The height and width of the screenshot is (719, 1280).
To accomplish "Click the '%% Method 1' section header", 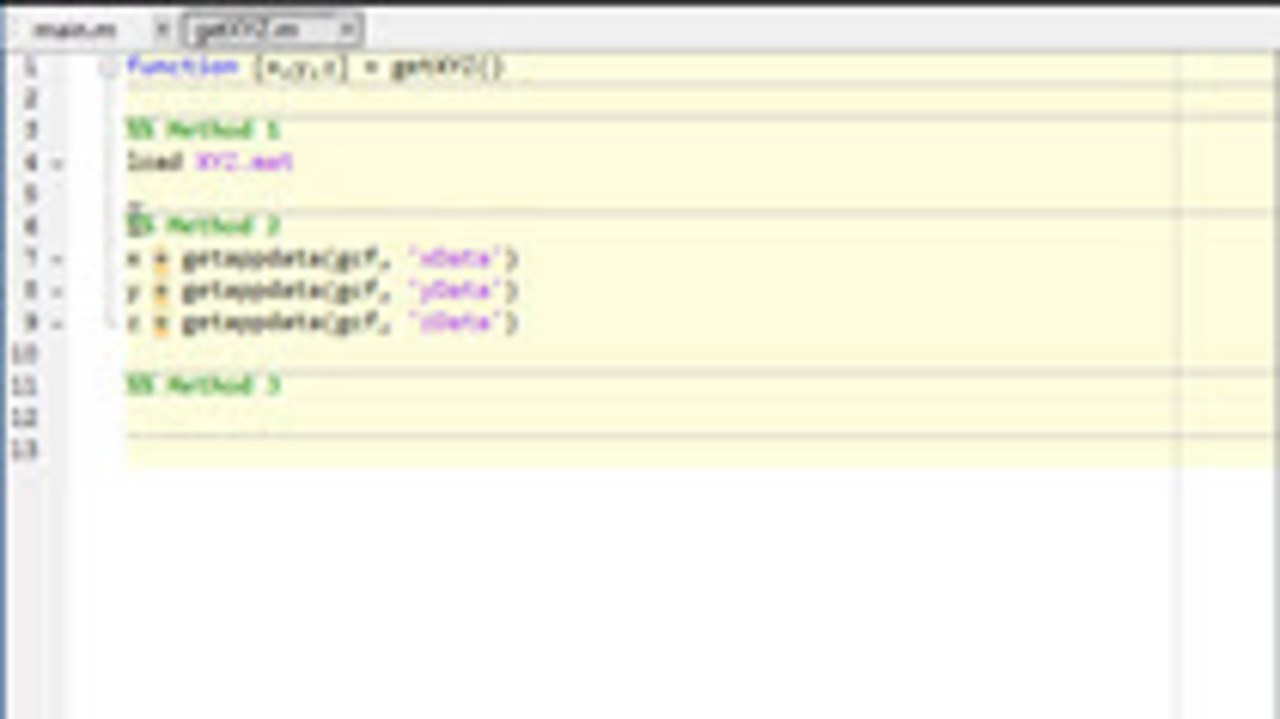I will [x=203, y=130].
